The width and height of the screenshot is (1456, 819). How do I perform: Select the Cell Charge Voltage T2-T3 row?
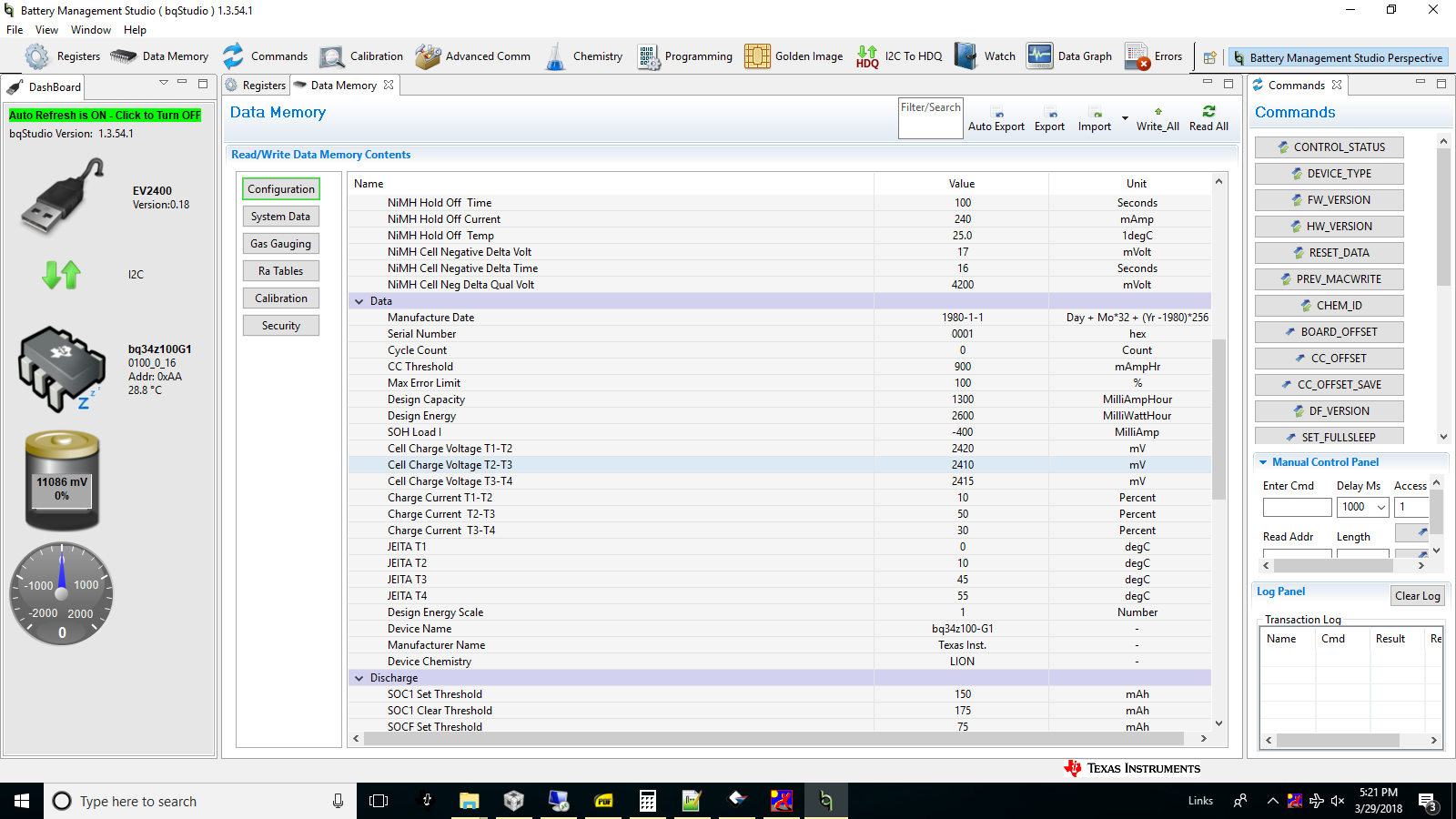tap(780, 465)
